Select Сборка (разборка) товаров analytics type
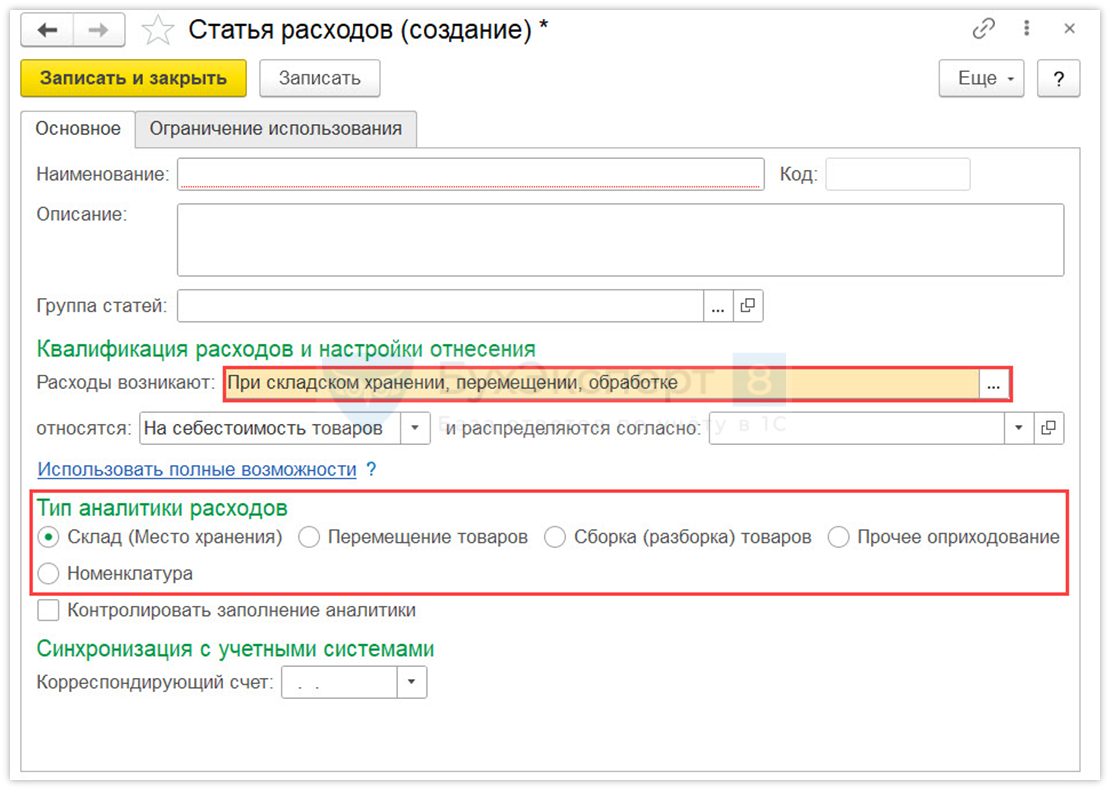The width and height of the screenshot is (1110, 790). coord(555,537)
